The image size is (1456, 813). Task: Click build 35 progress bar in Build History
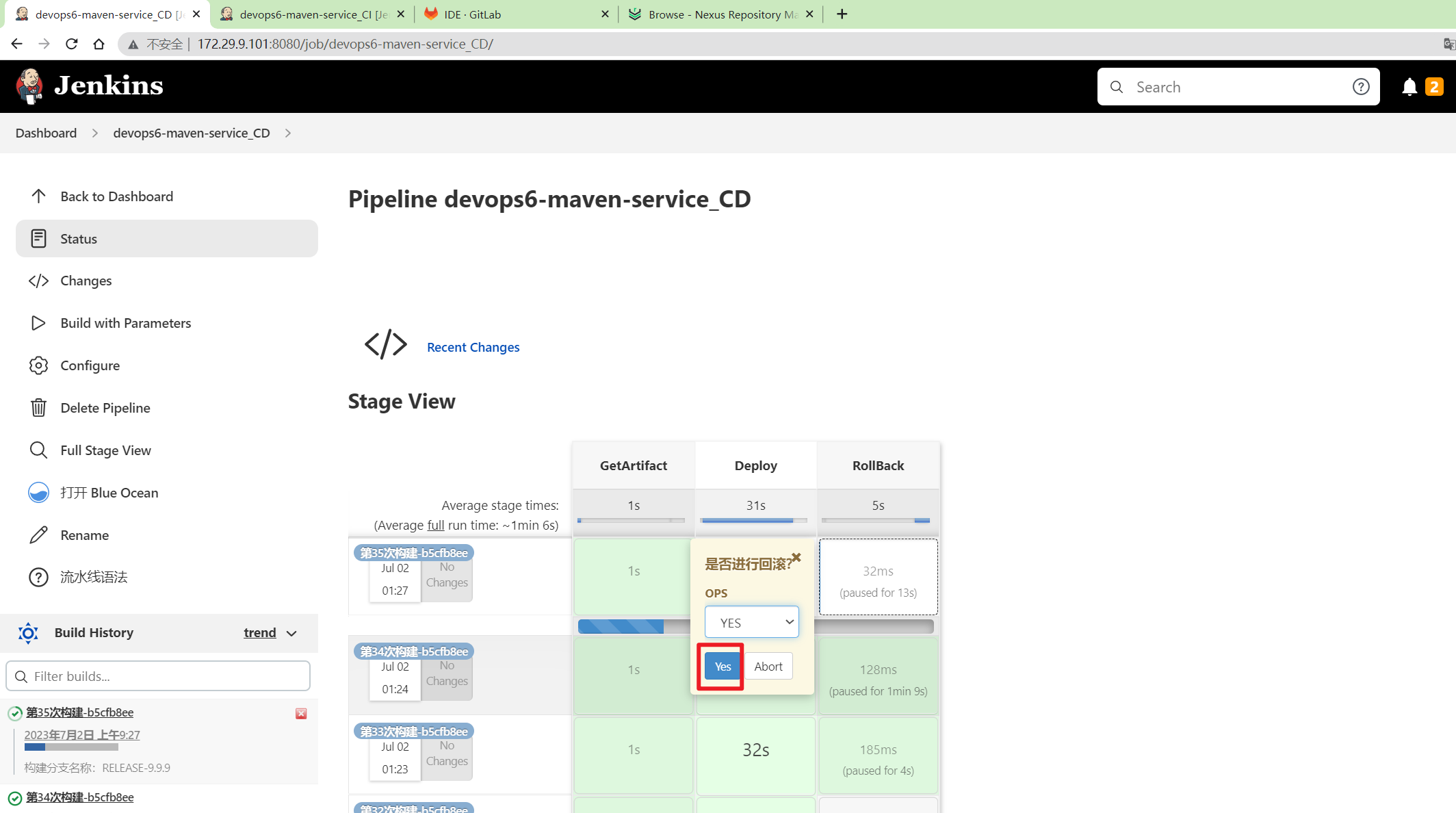point(71,747)
